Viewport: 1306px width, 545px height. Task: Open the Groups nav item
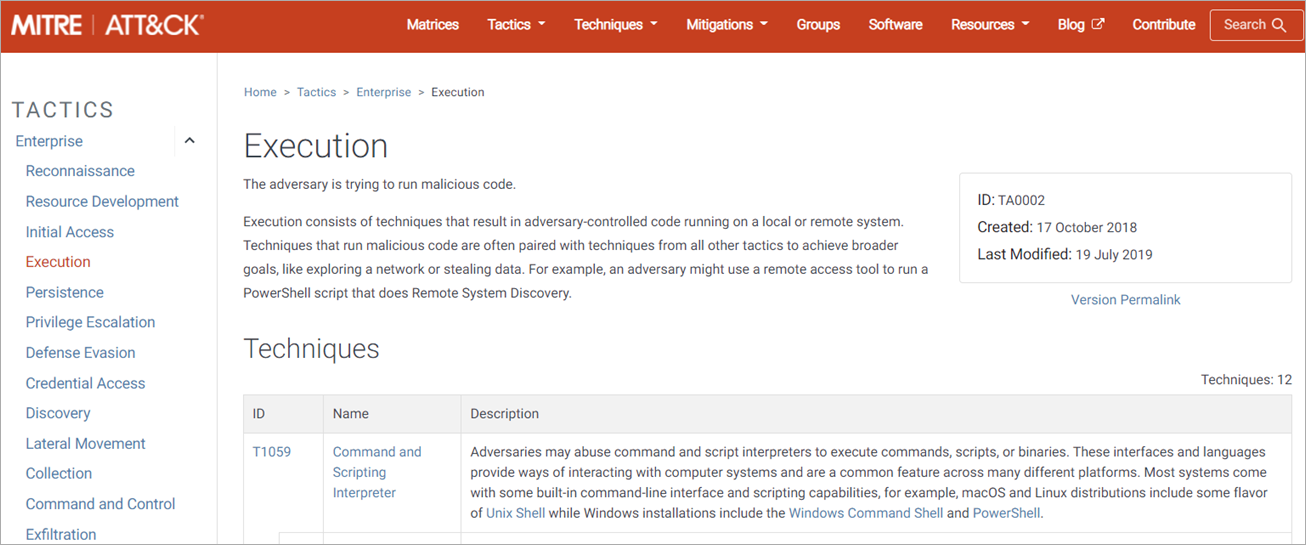(x=818, y=25)
